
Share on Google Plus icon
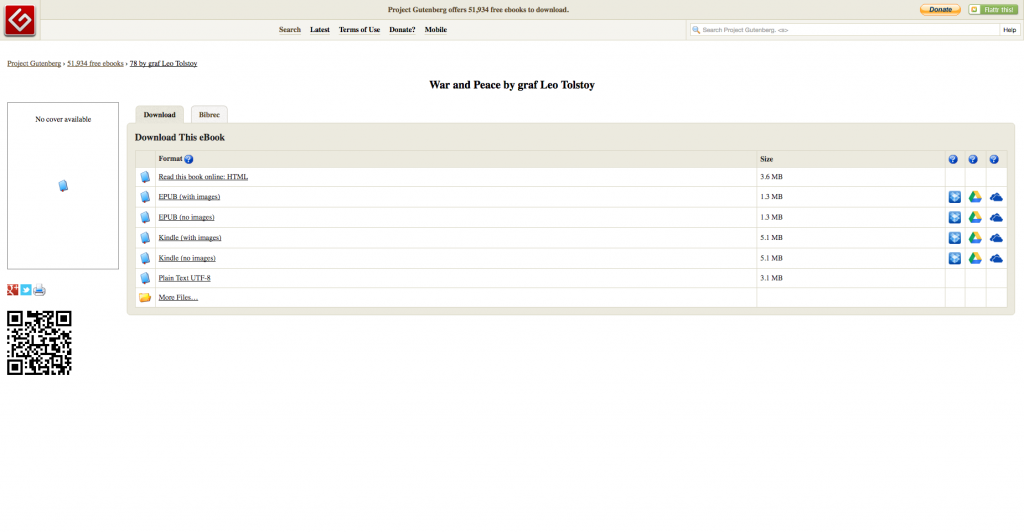[12, 290]
